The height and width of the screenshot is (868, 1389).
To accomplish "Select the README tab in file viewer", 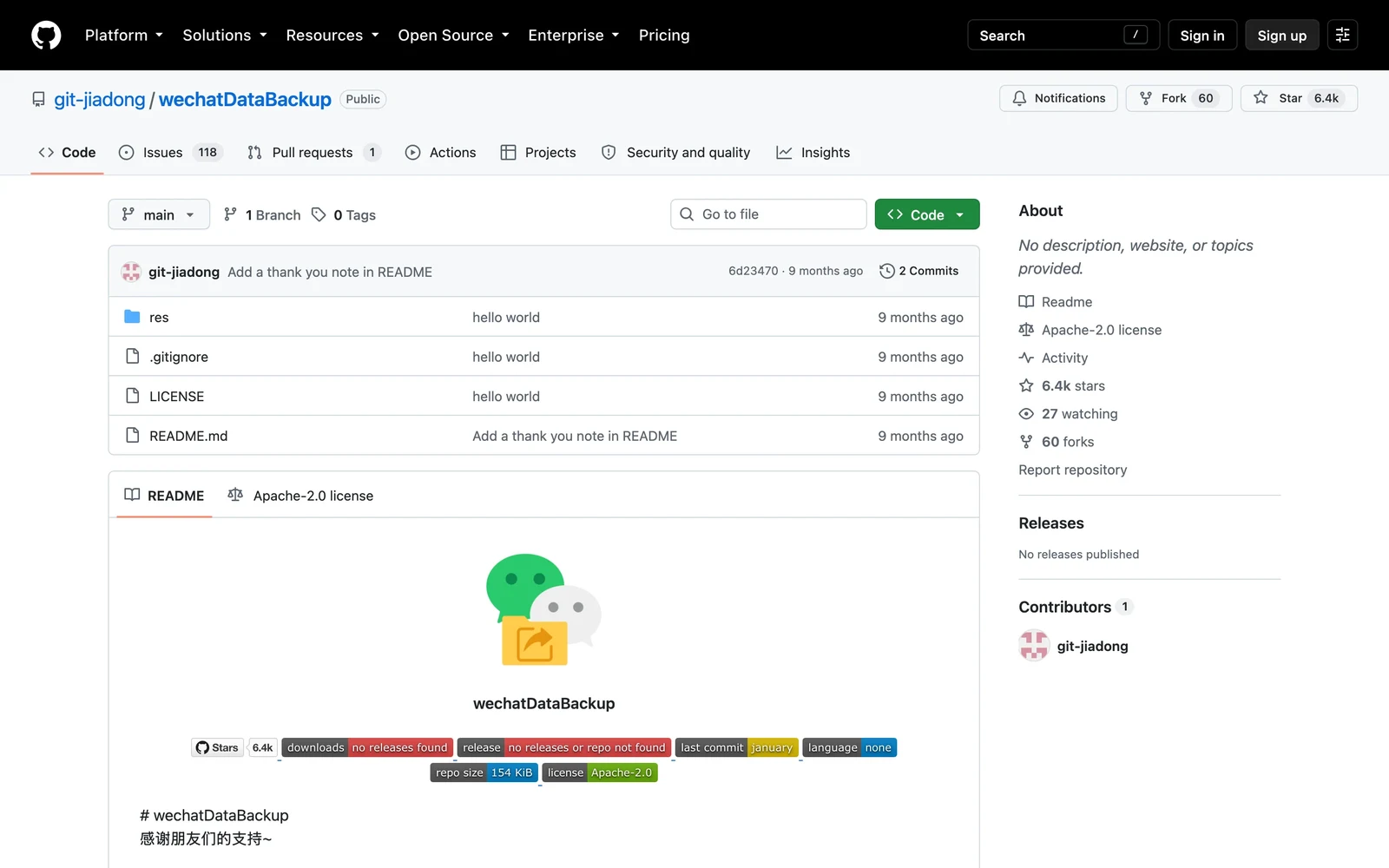I will [x=164, y=496].
